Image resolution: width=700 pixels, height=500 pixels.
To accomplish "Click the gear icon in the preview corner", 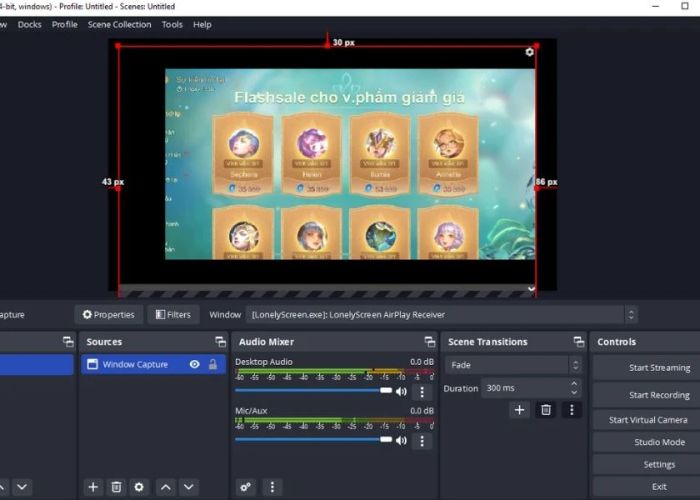I will [x=529, y=52].
